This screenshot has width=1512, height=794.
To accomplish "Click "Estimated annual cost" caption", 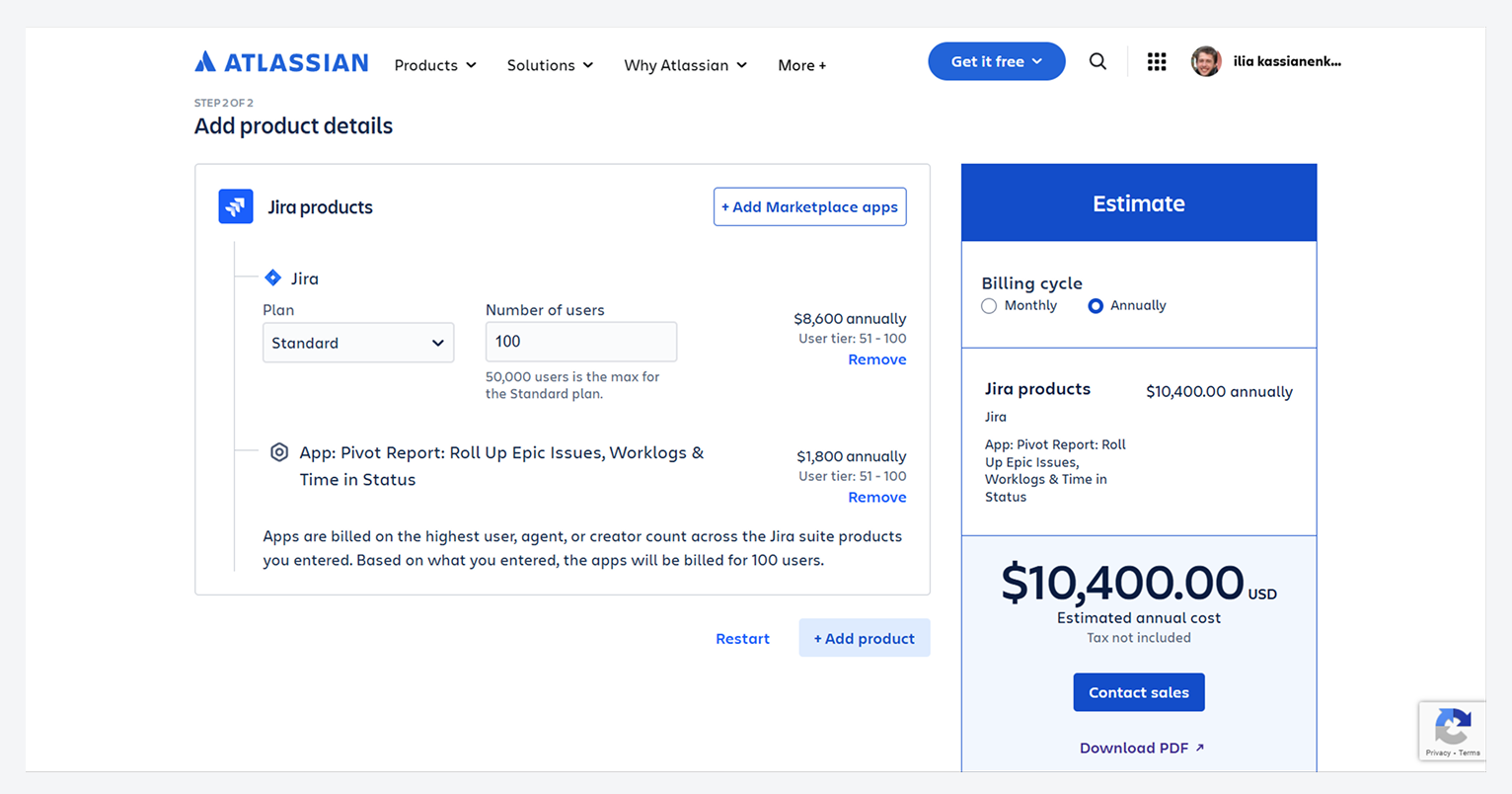I will pyautogui.click(x=1139, y=618).
